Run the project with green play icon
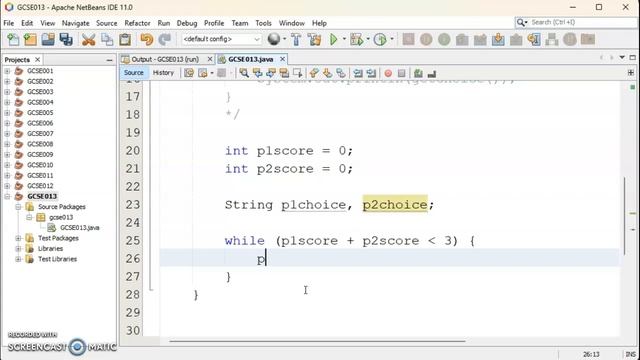Image resolution: width=640 pixels, height=360 pixels. tap(334, 40)
